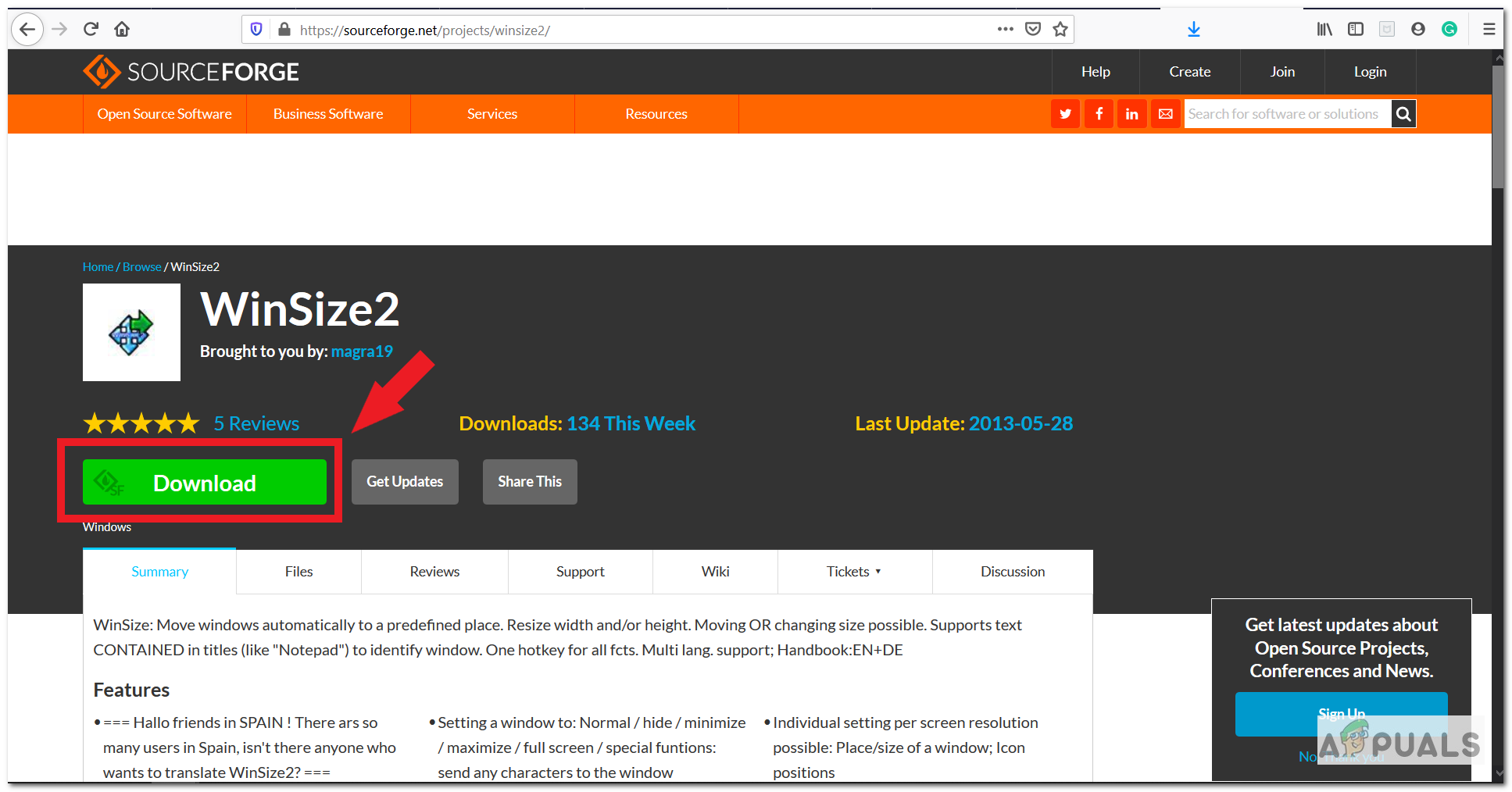The image size is (1512, 792).
Task: Open the Discussion tab
Action: [1013, 572]
